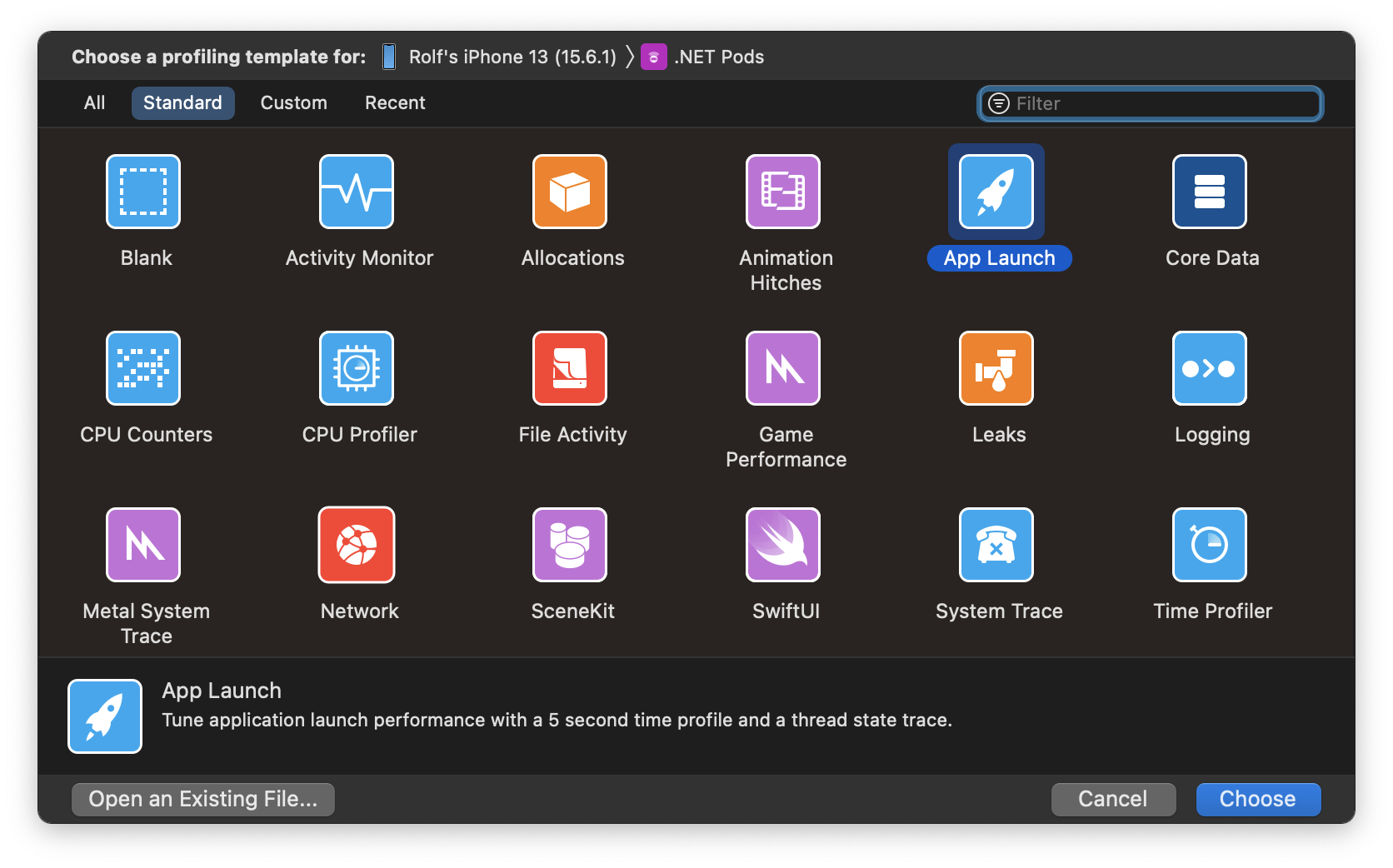
Task: Select the File Activity template icon
Action: pyautogui.click(x=570, y=368)
